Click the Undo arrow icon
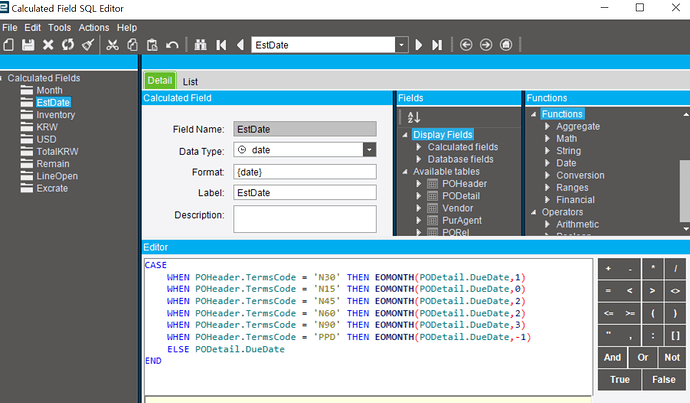Screen dimensions: 690x403 172,45
